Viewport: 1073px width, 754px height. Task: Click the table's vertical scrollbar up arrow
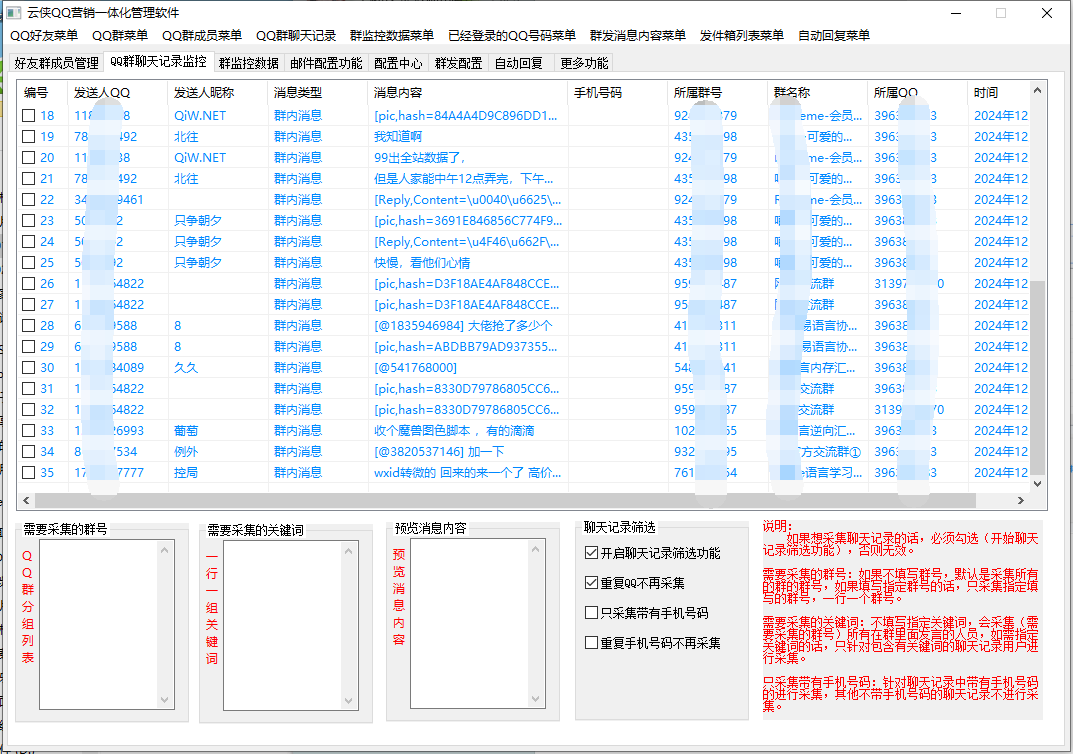(x=1037, y=90)
